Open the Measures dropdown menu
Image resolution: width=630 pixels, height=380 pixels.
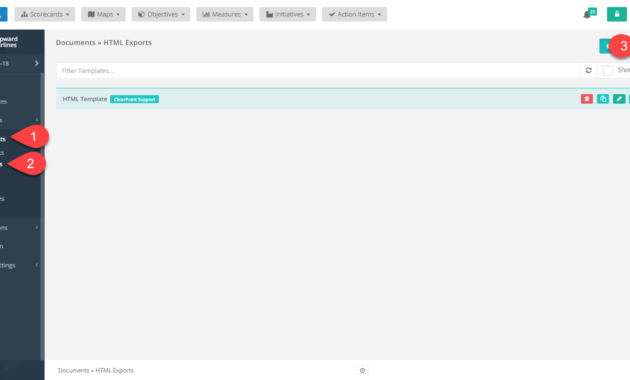pyautogui.click(x=225, y=14)
